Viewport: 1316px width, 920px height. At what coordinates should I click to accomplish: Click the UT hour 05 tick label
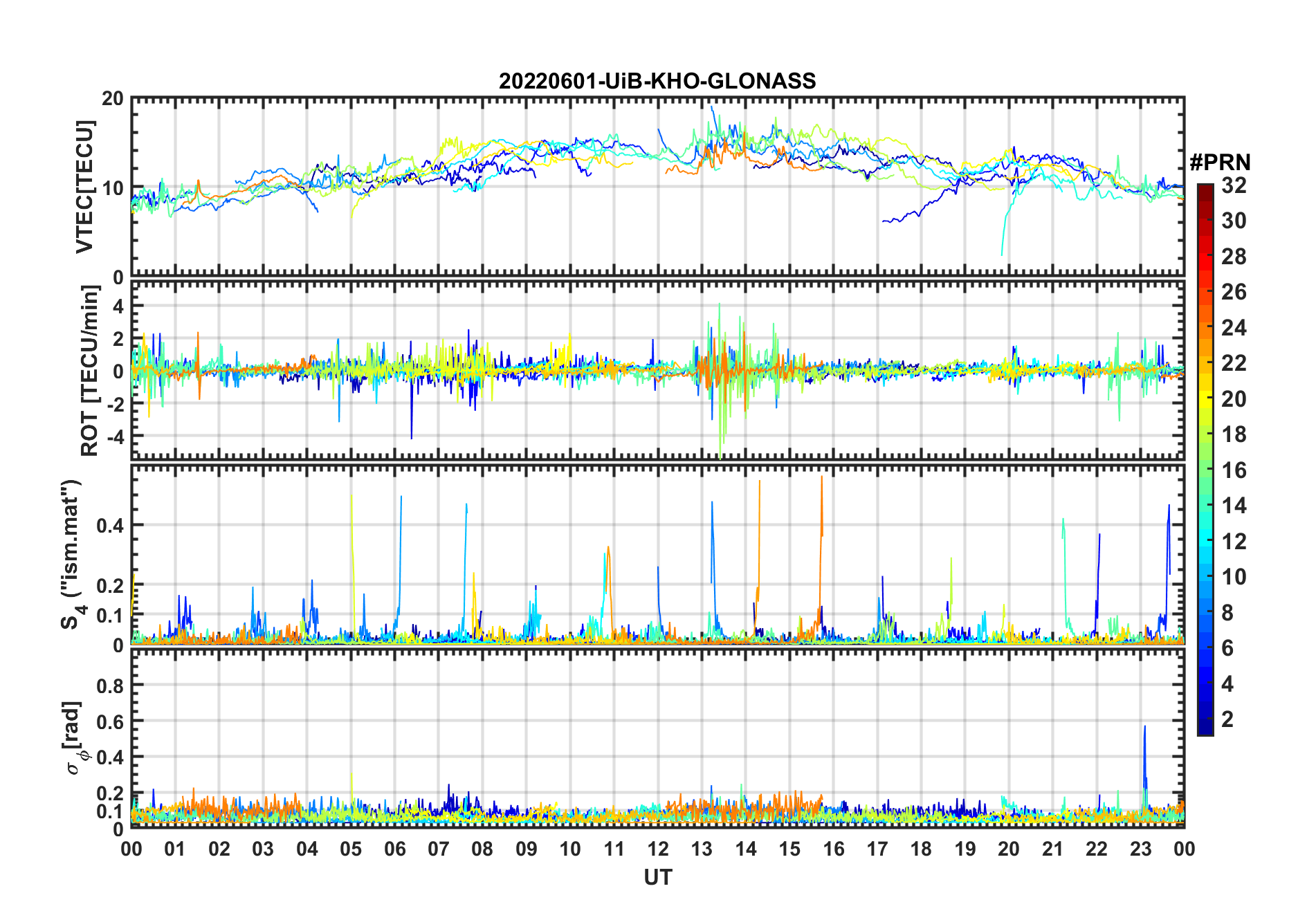(351, 849)
